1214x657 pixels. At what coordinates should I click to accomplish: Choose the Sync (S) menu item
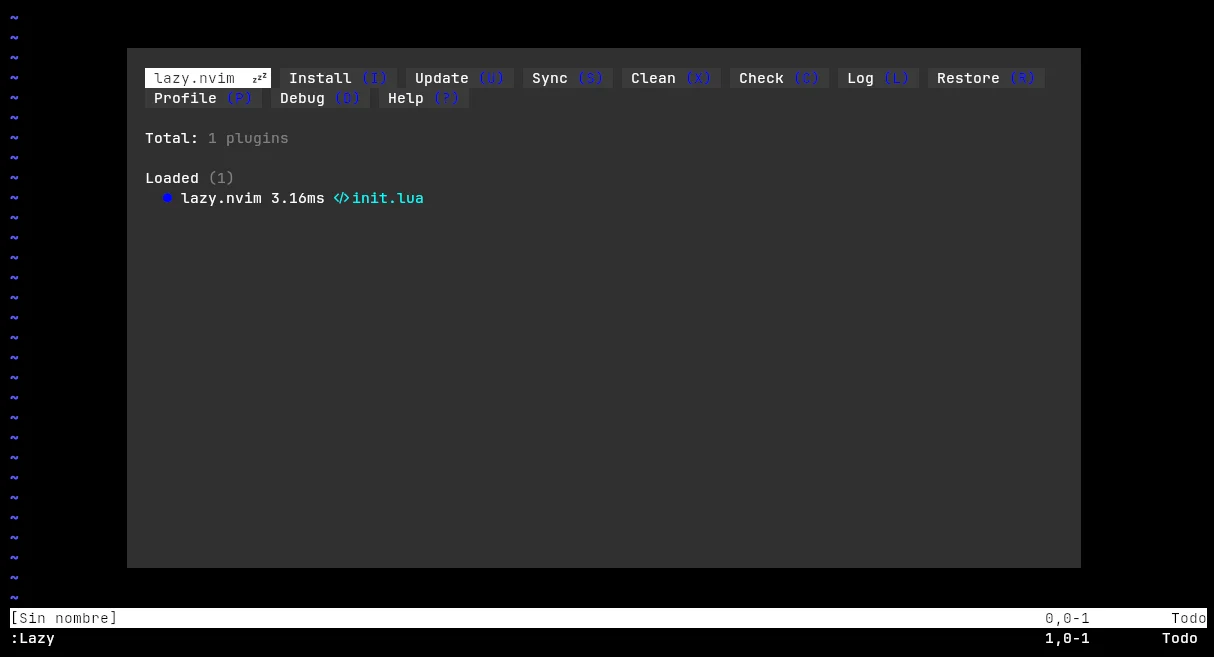(568, 78)
